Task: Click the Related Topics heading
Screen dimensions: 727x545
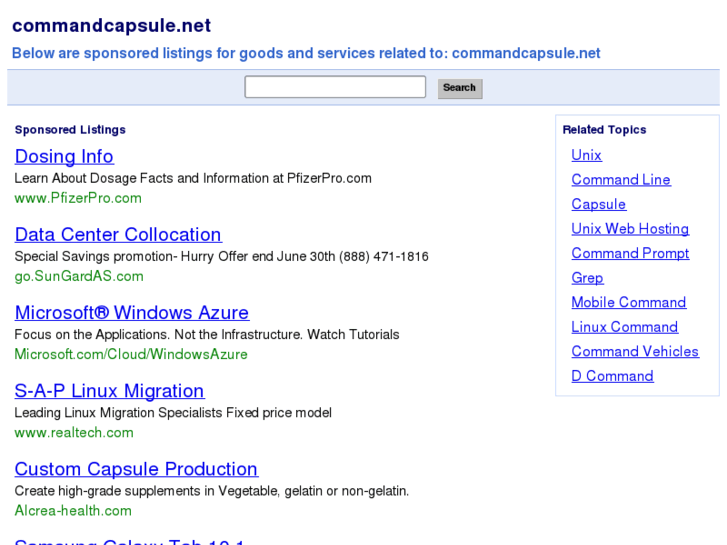Action: [x=604, y=130]
